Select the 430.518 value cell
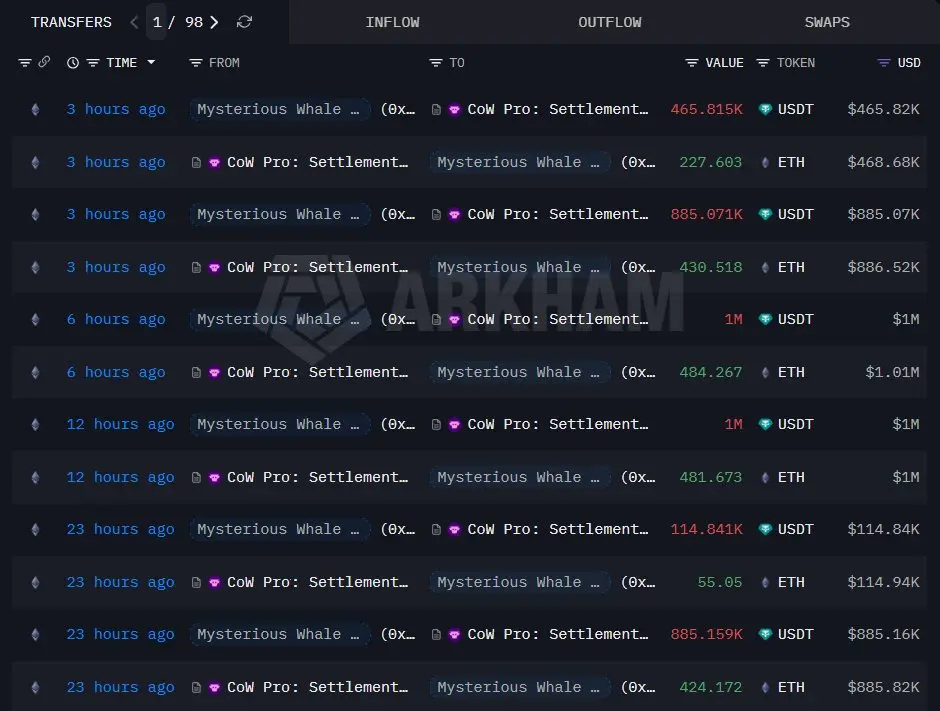The height and width of the screenshot is (711, 940). [x=710, y=267]
